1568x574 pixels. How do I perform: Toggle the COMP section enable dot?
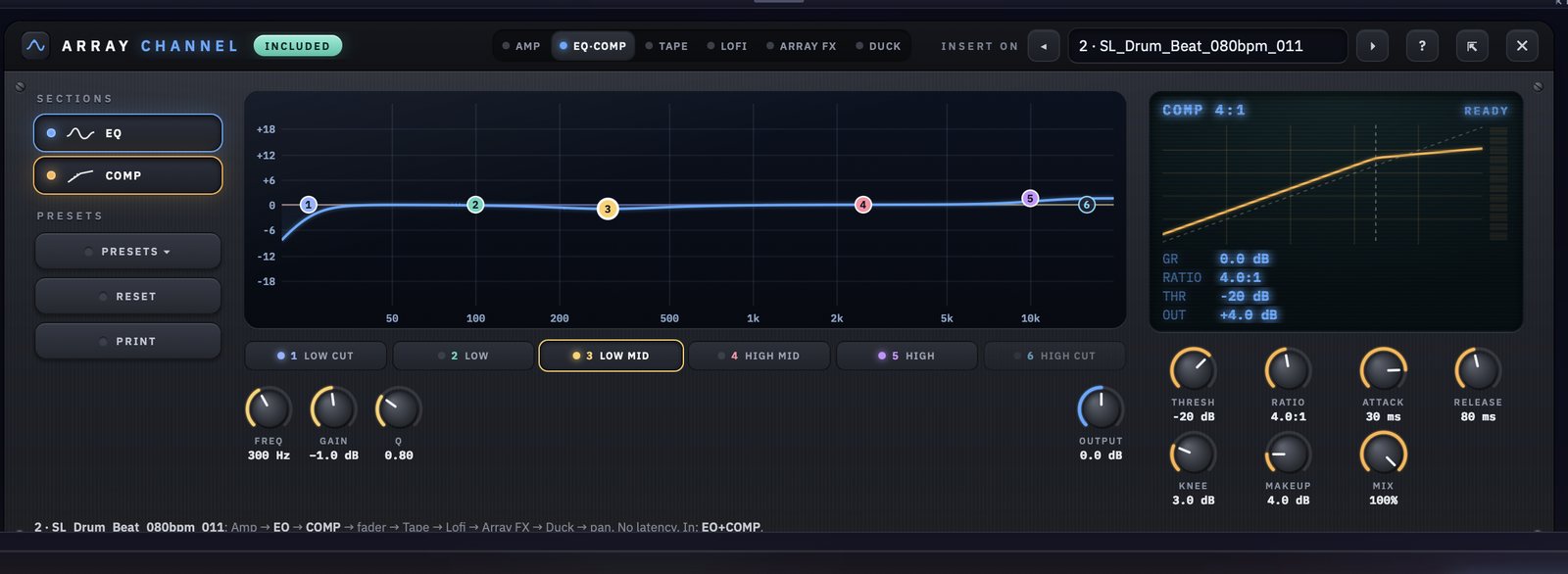[51, 175]
